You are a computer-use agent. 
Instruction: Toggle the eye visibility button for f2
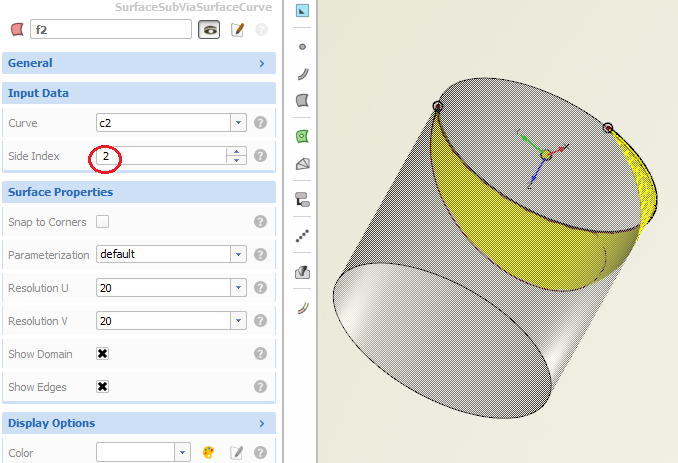click(x=209, y=29)
